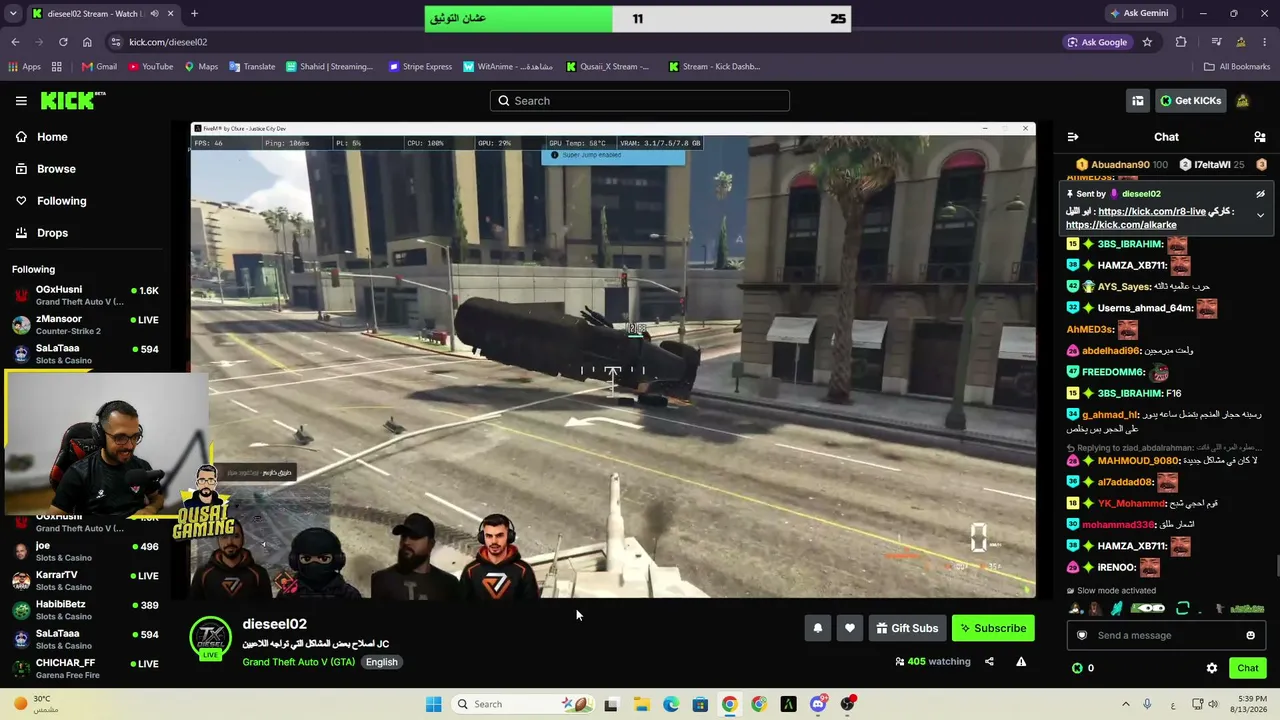Click the HAMZA_XB711 username under 3BS_IBRAHIM

pos(1132,266)
